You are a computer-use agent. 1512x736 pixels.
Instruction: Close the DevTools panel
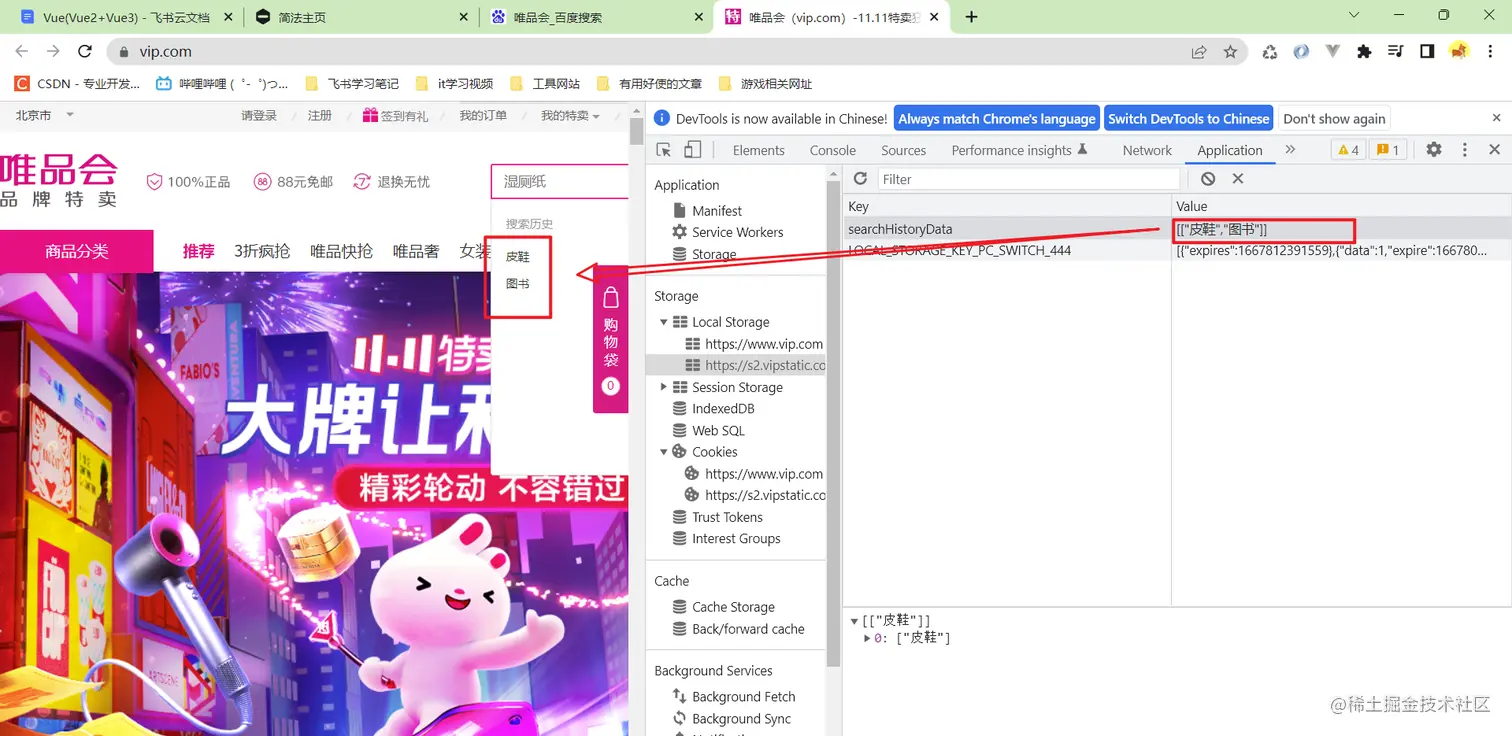(1495, 150)
